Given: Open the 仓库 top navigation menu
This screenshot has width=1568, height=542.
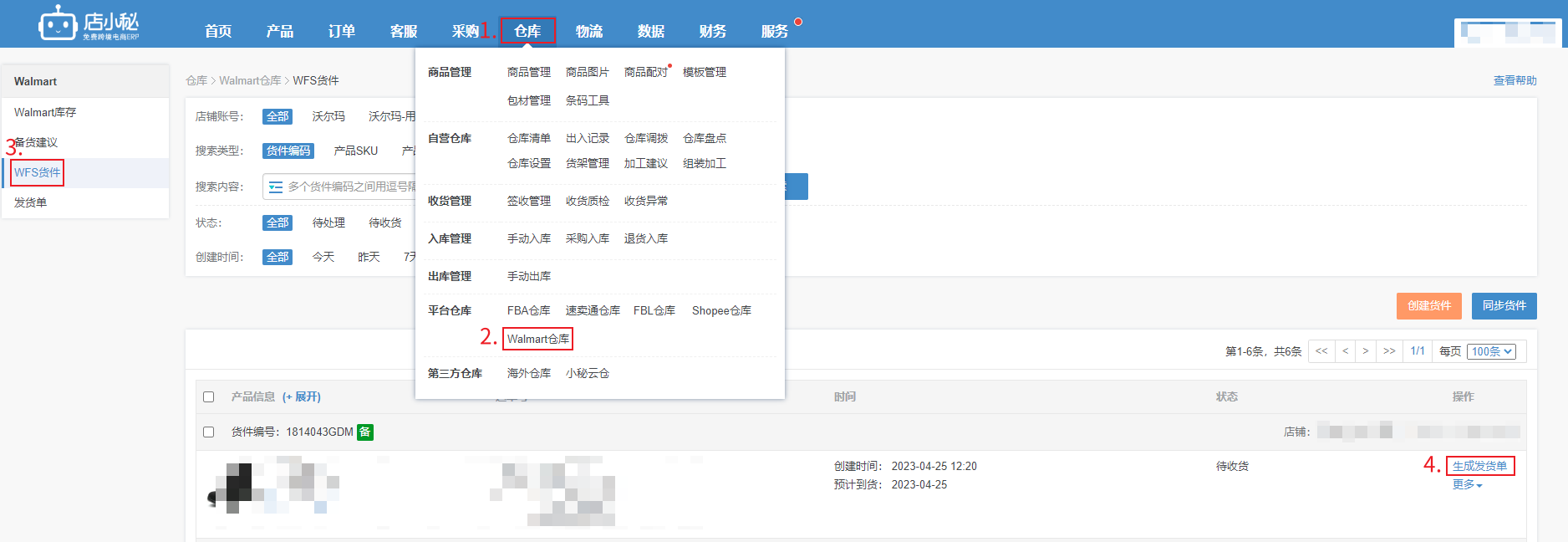Looking at the screenshot, I should [527, 31].
